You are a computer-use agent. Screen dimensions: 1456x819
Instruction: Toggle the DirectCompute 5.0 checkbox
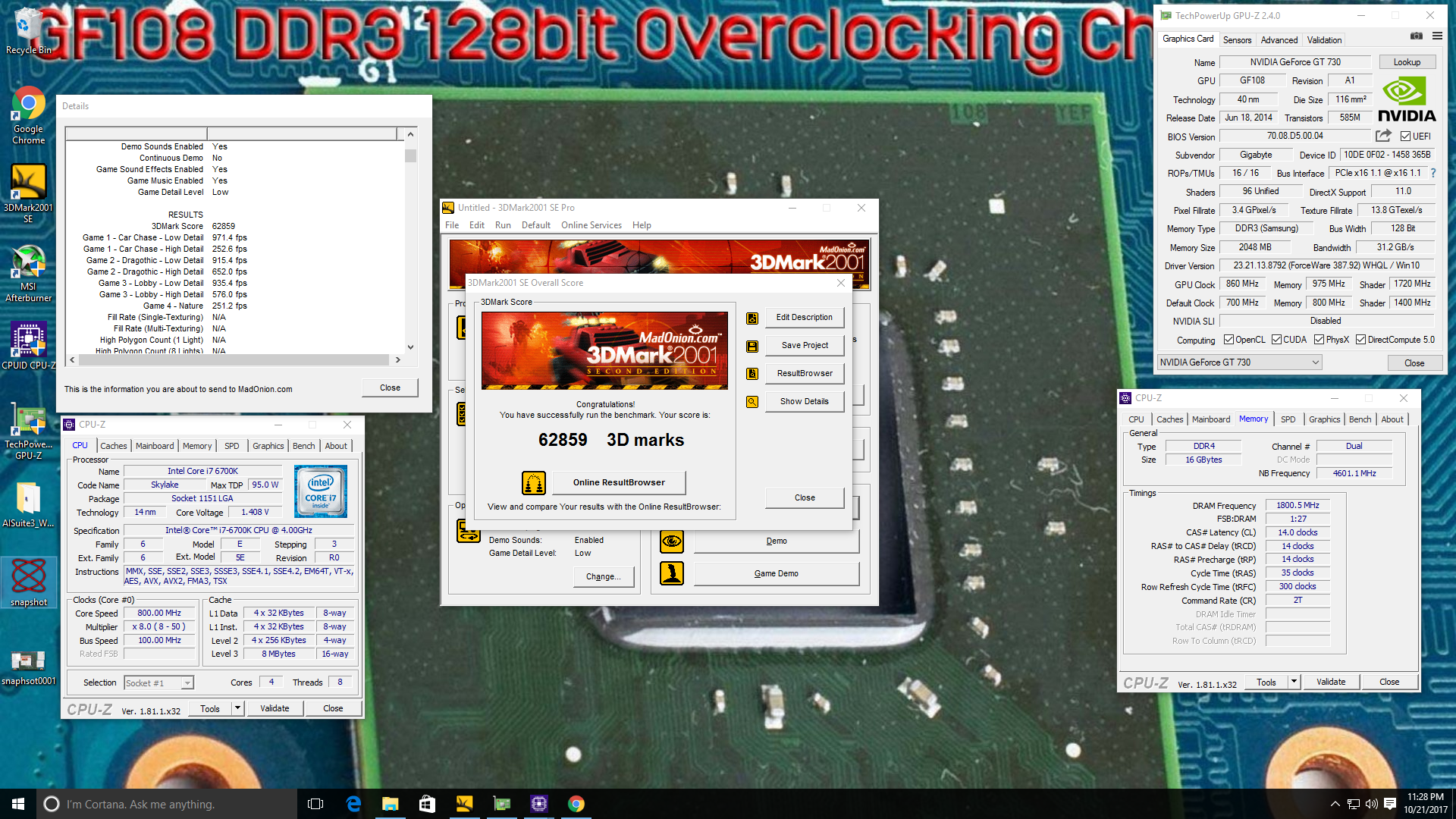[x=1360, y=340]
